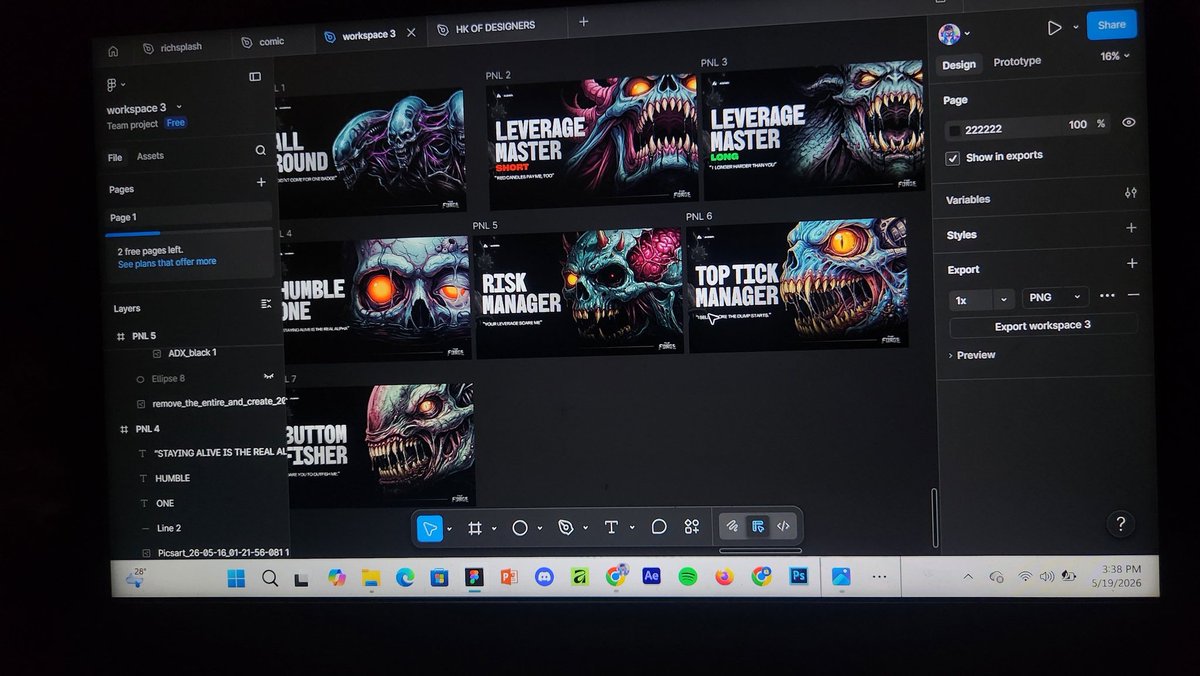Toggle page background visibility eye
The image size is (1200, 676).
tap(1129, 122)
